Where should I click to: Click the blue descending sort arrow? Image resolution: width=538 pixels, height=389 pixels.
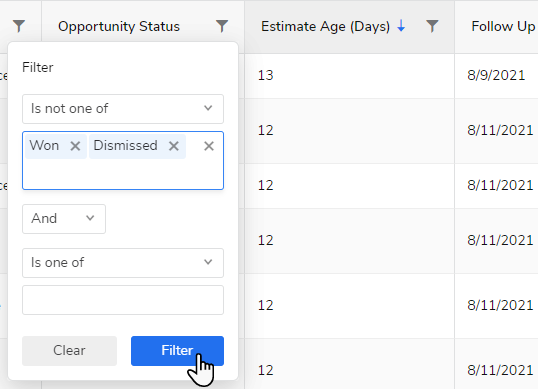[x=401, y=26]
